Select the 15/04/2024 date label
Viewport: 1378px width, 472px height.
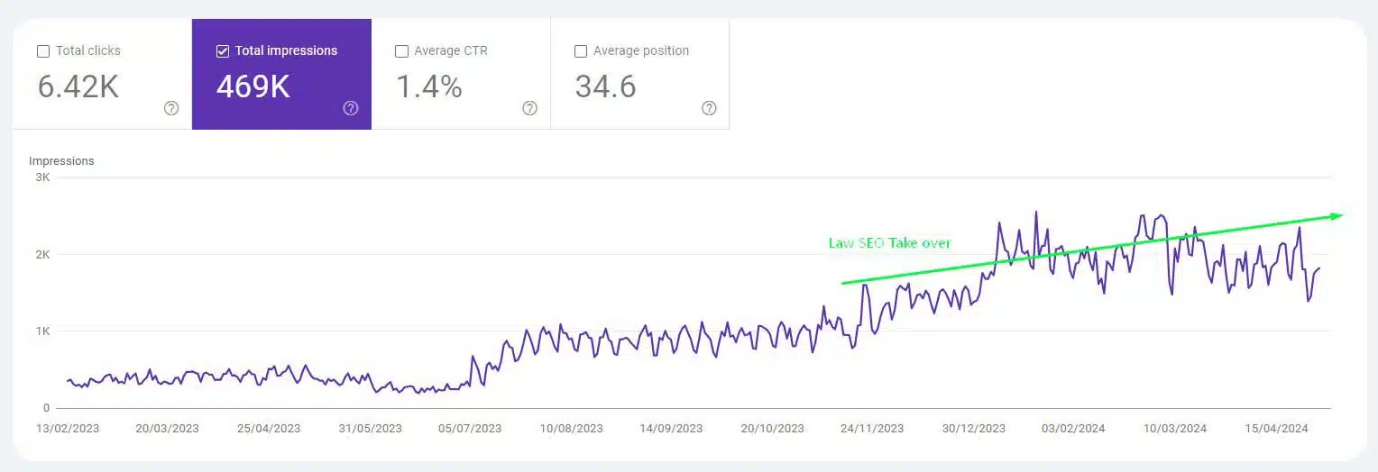pyautogui.click(x=1276, y=428)
